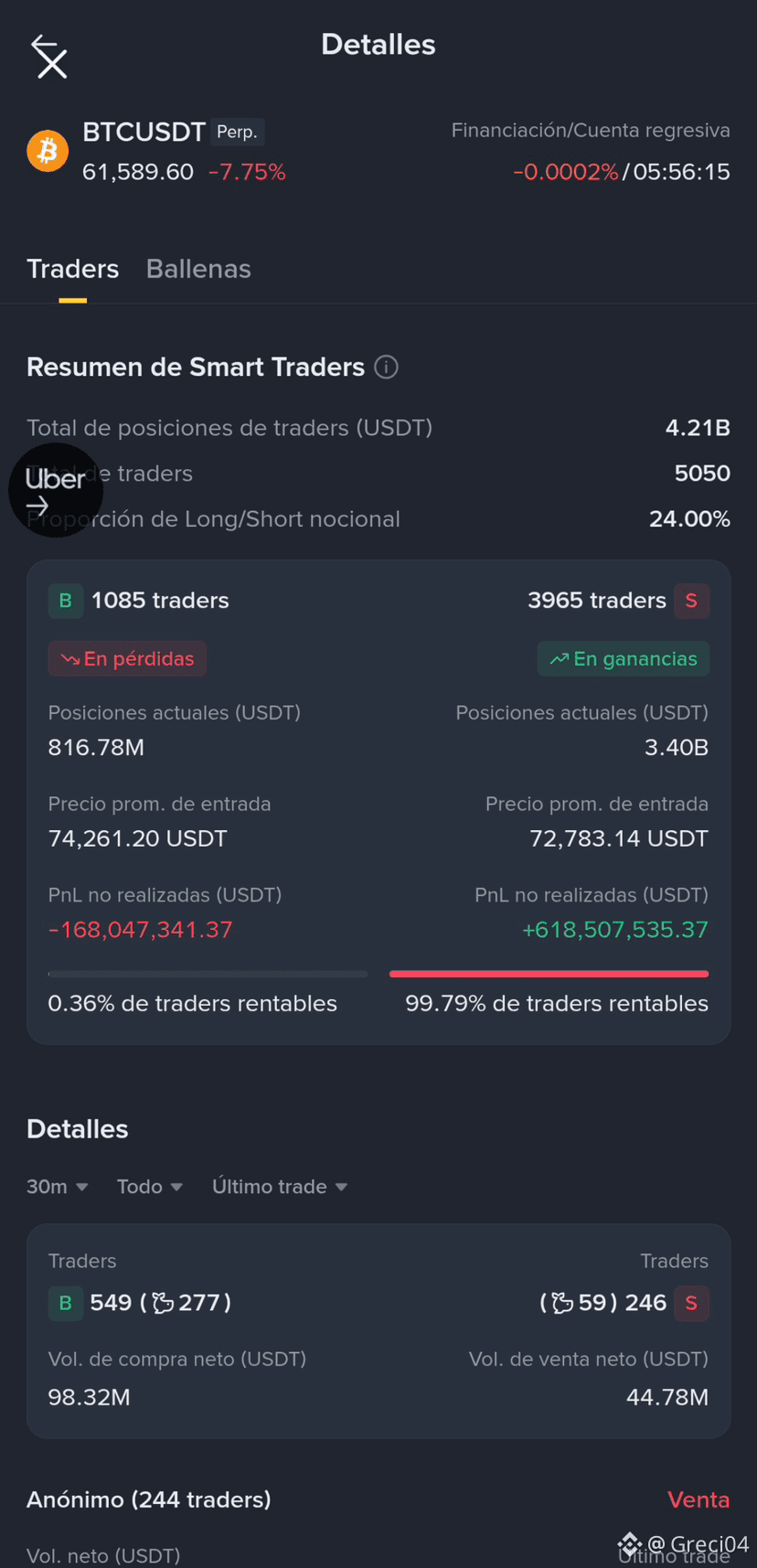Viewport: 757px width, 1568px height.
Task: Tap the Perp. tag next to BTCUSDT
Action: click(x=238, y=133)
